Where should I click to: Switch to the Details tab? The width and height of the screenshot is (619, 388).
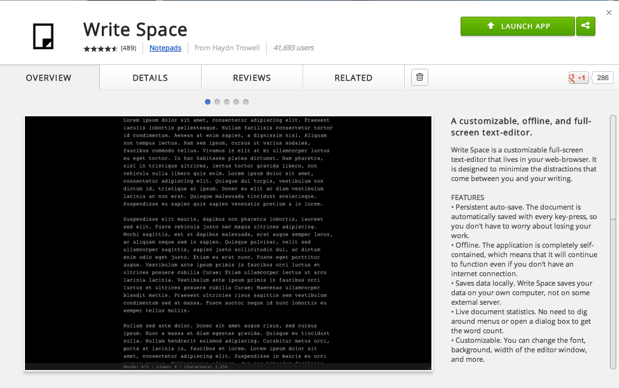[150, 78]
